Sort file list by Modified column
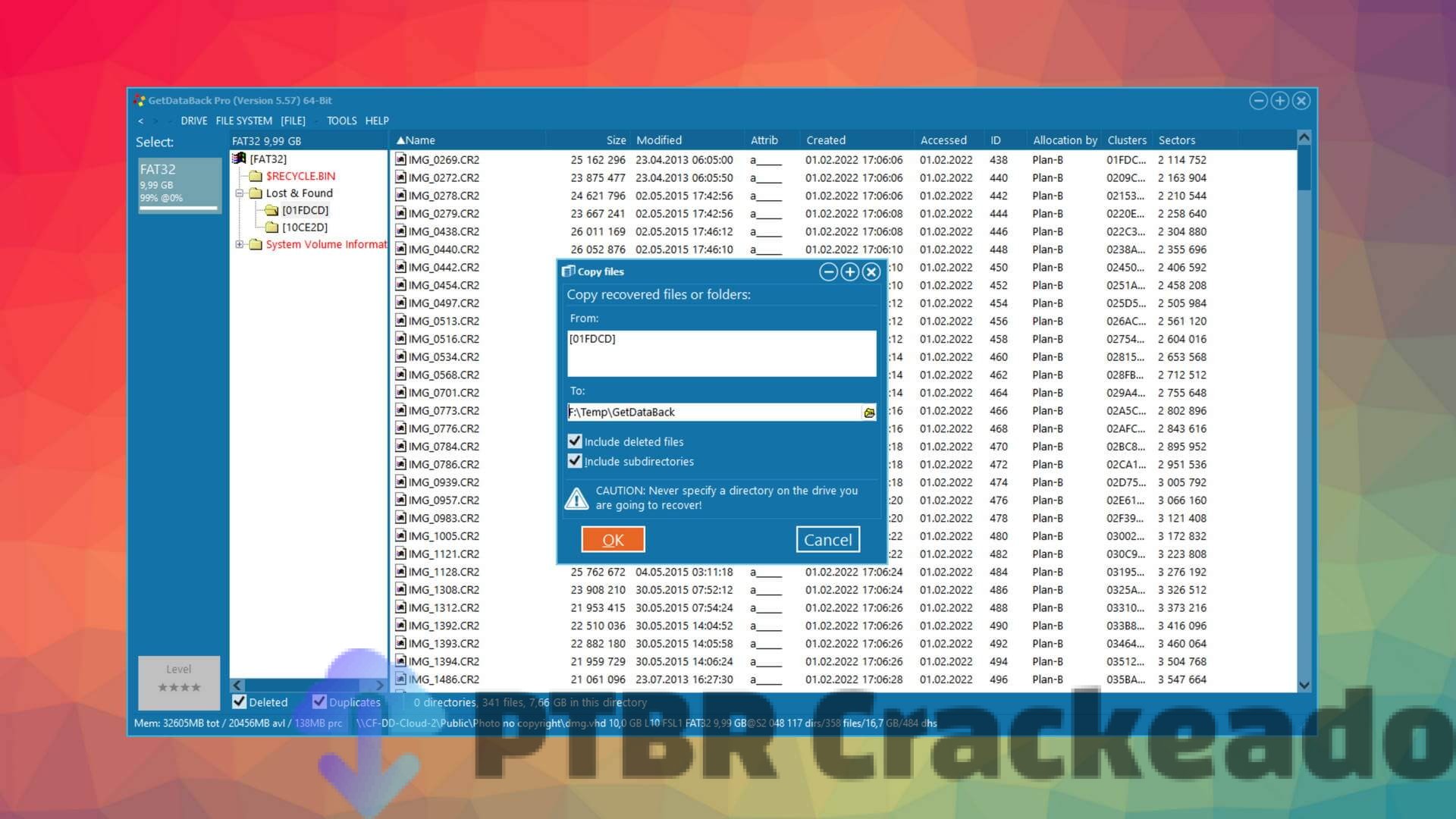1456x819 pixels. pos(688,140)
